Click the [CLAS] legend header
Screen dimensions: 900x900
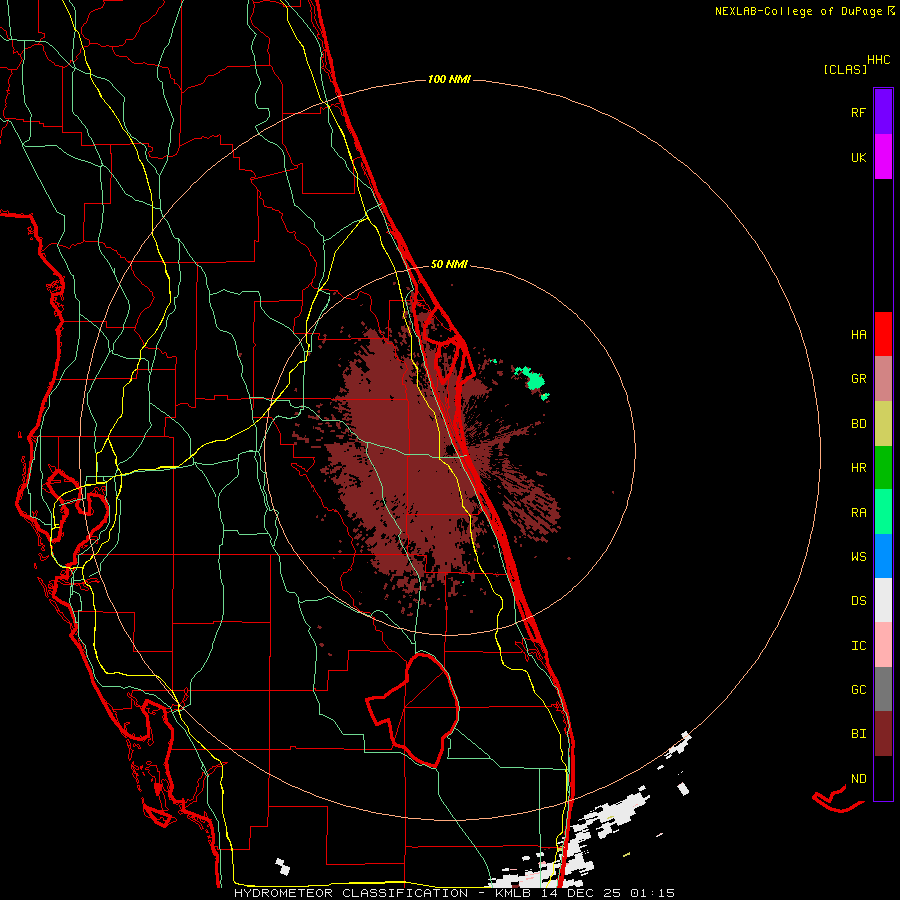845,70
